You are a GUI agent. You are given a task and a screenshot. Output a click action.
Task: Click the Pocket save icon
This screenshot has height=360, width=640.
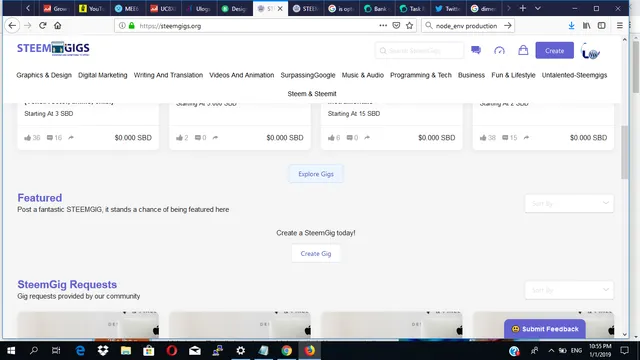(x=396, y=25)
